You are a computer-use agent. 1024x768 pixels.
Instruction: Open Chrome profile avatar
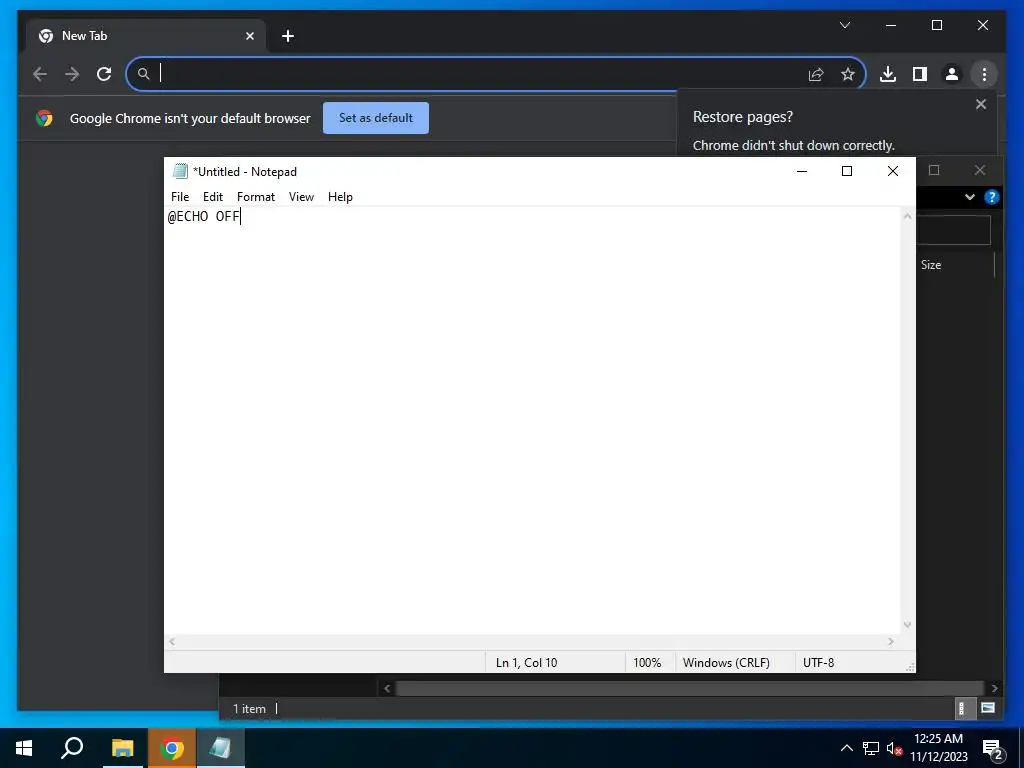tap(952, 74)
